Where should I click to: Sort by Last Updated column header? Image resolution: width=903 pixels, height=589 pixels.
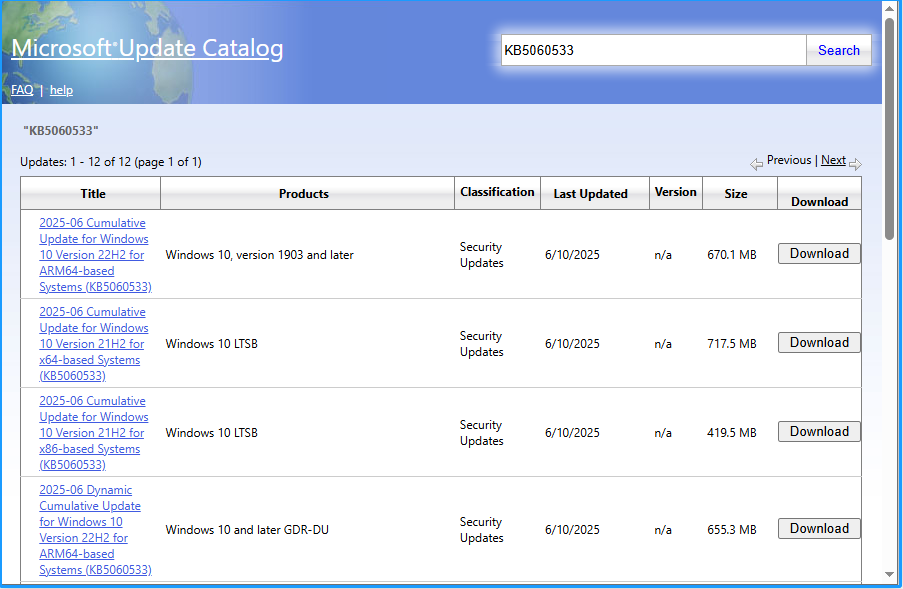click(x=590, y=193)
